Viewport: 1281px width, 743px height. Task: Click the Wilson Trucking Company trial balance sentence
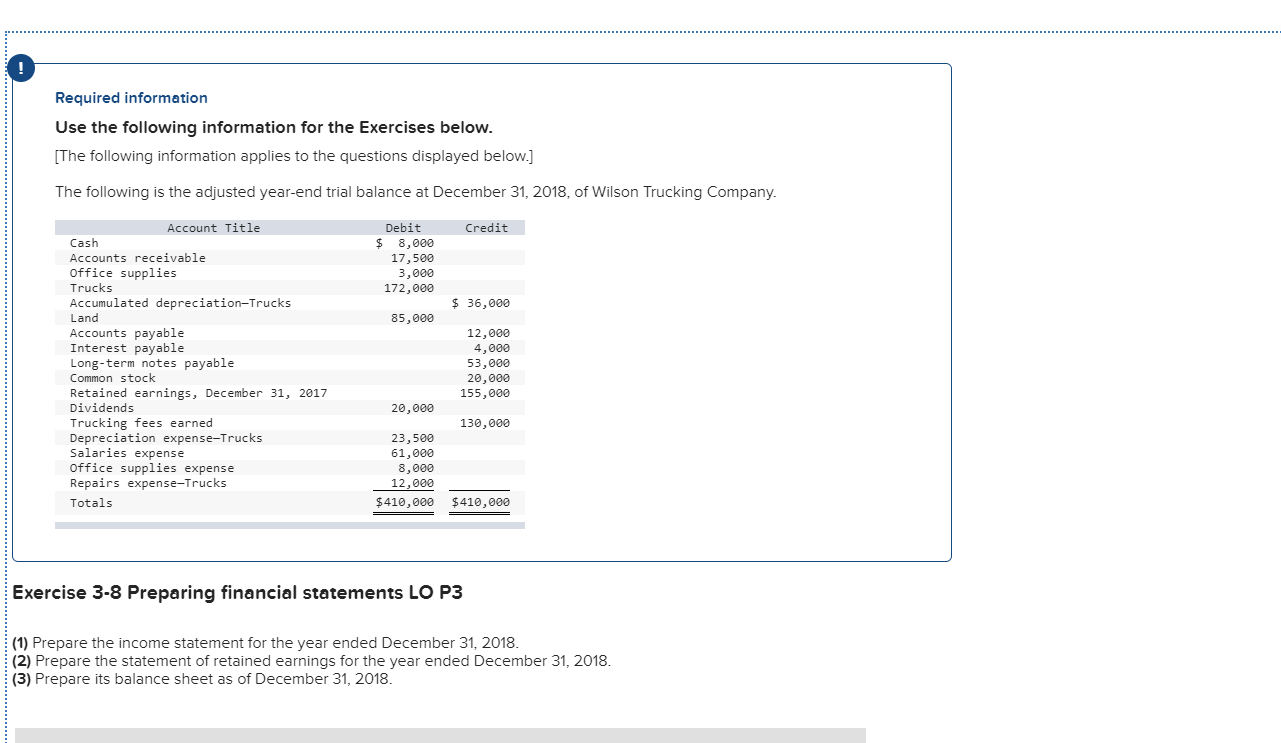(x=415, y=192)
